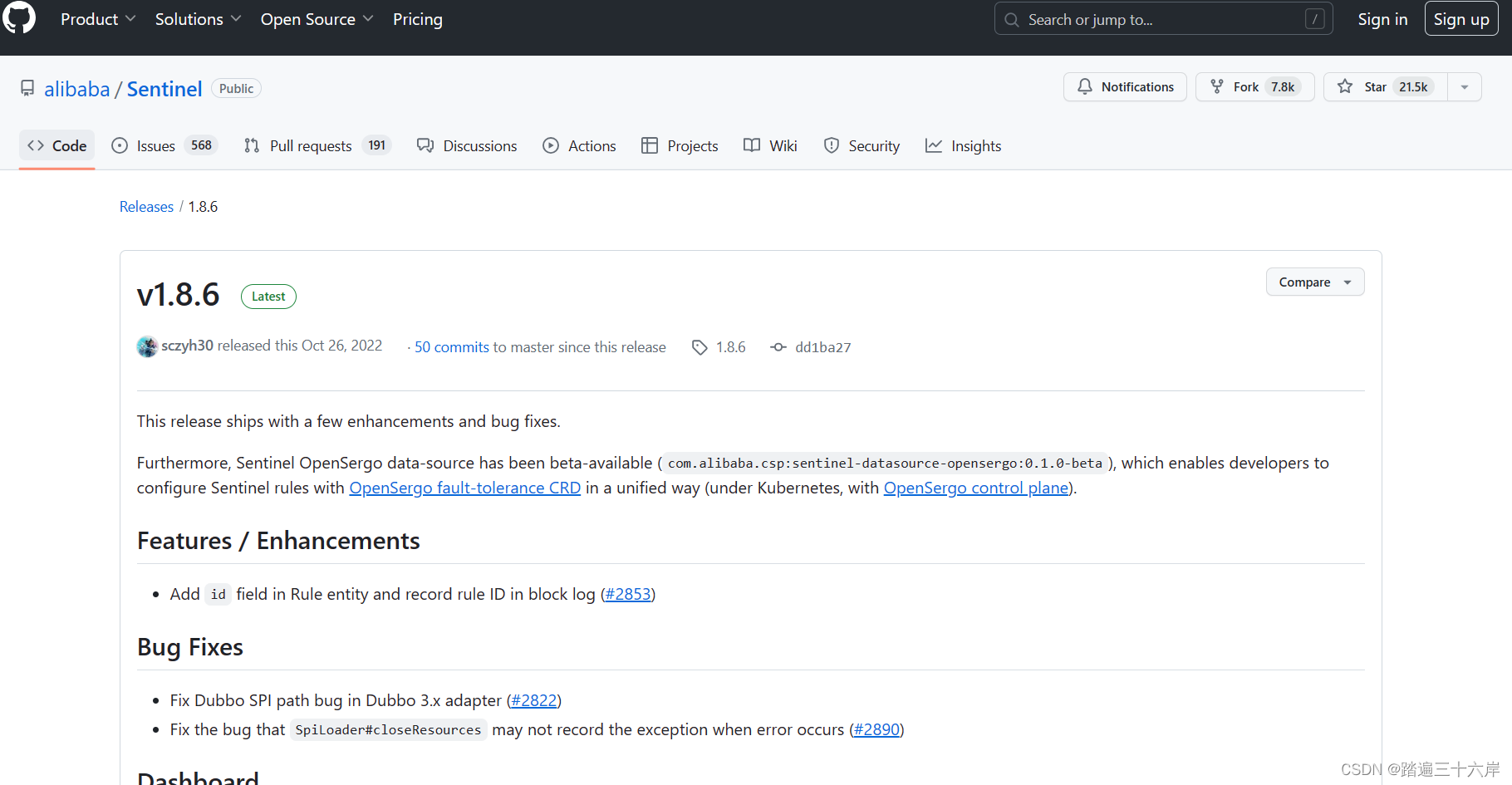Click the commit icon beside dd1ba27
The width and height of the screenshot is (1512, 785).
778,347
